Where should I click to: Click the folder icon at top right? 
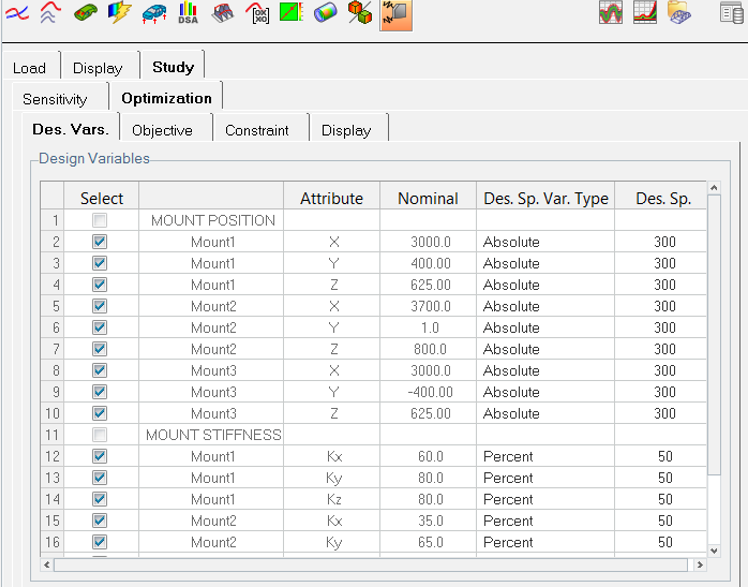[679, 13]
